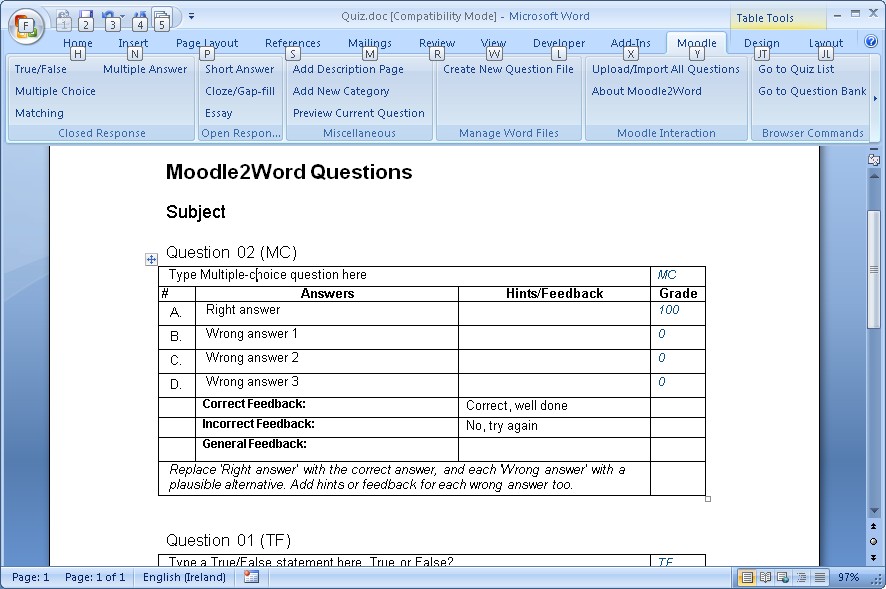Expand more ribbon groups arrow at right
Screen dimensions: 886x589
point(875,99)
